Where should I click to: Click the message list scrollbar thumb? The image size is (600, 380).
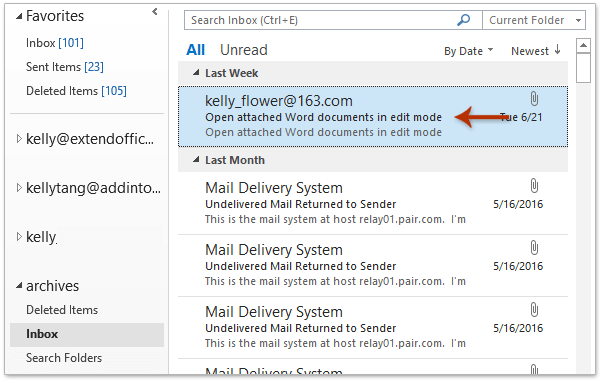click(583, 68)
